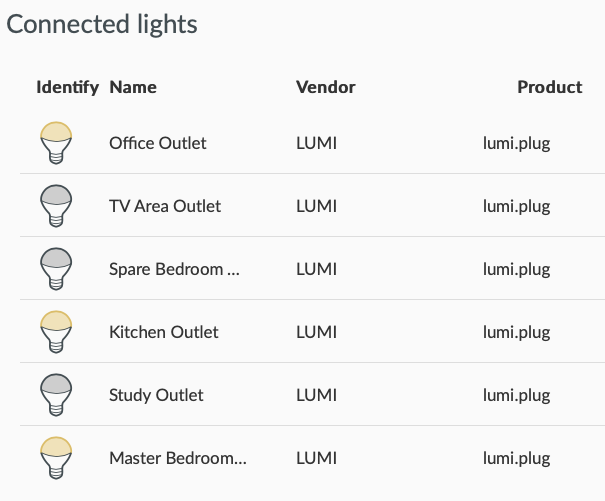The height and width of the screenshot is (501, 605).
Task: Select the TV Area Outlet name
Action: [165, 206]
